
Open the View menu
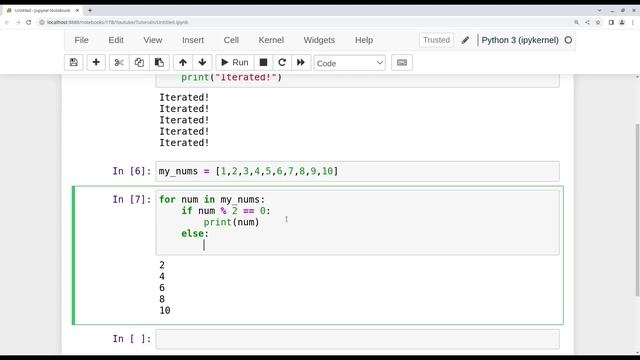coord(153,40)
